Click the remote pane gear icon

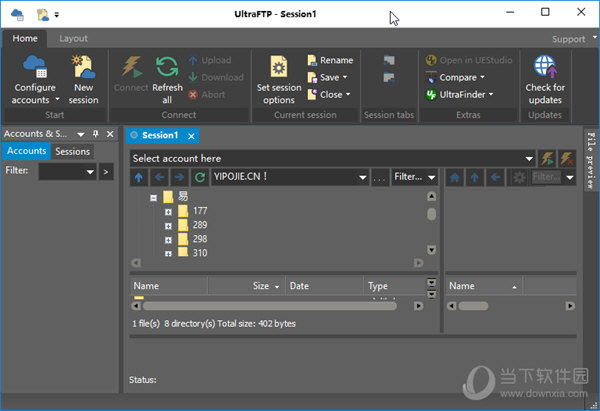(x=519, y=177)
